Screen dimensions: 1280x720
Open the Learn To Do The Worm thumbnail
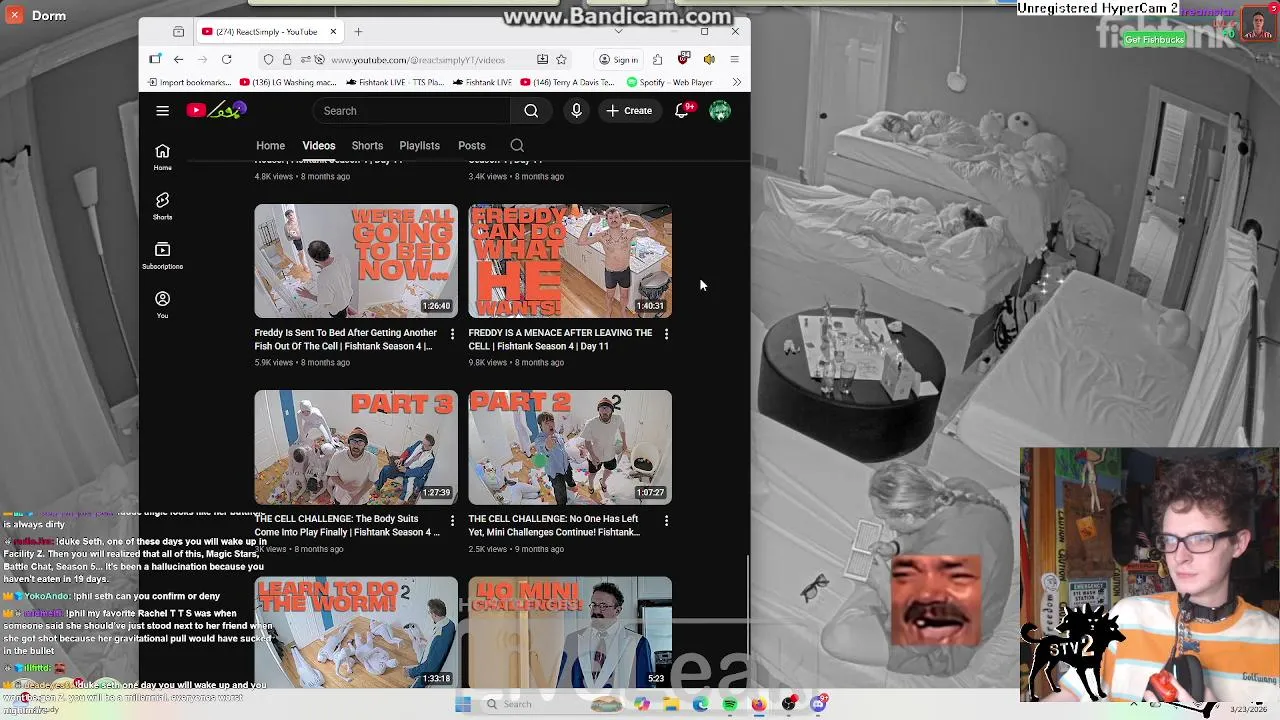[x=356, y=632]
